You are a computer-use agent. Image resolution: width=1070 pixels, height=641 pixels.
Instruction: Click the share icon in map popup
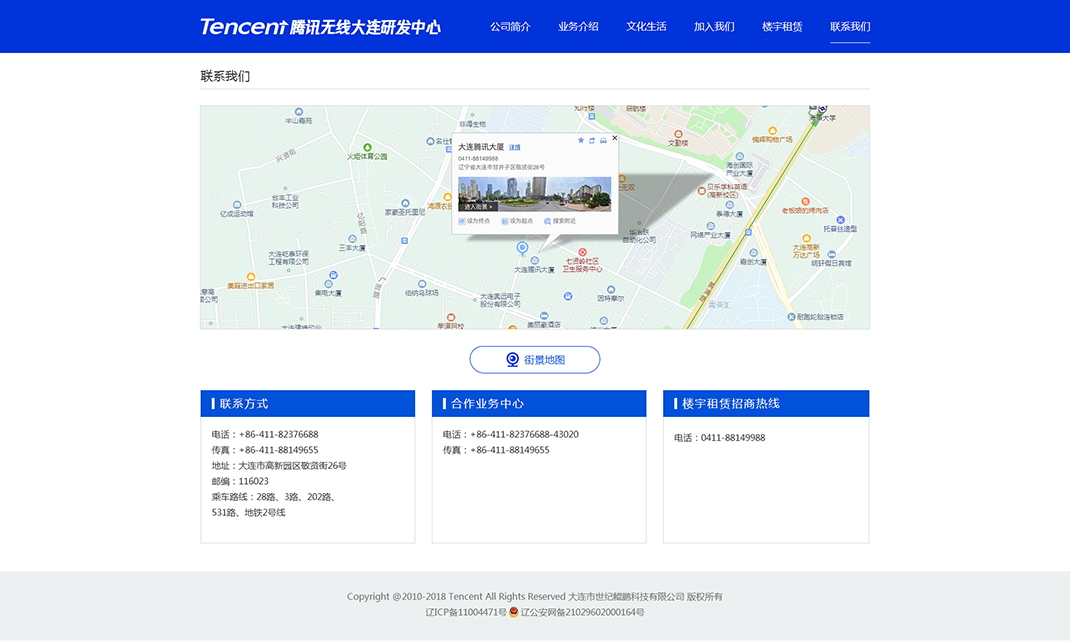click(x=592, y=140)
